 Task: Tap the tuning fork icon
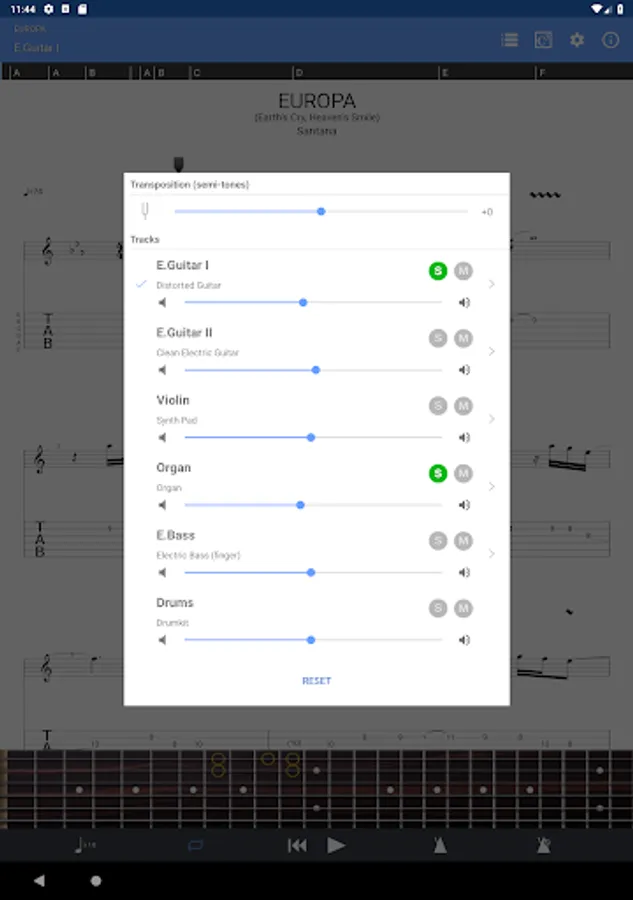coord(145,211)
